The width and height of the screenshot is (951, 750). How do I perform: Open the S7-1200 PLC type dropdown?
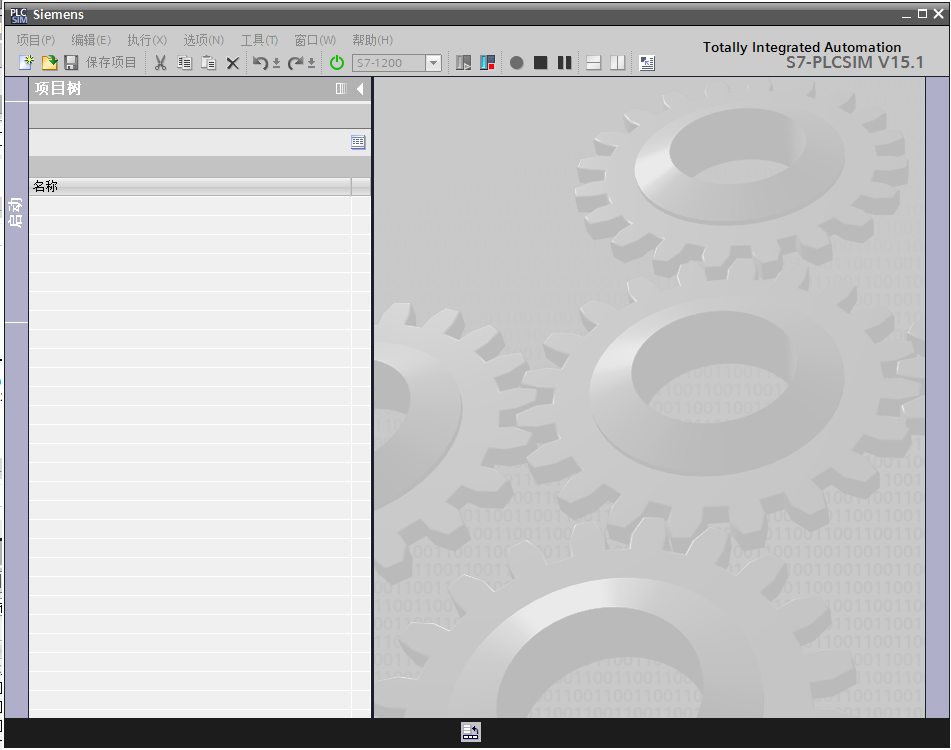point(433,63)
